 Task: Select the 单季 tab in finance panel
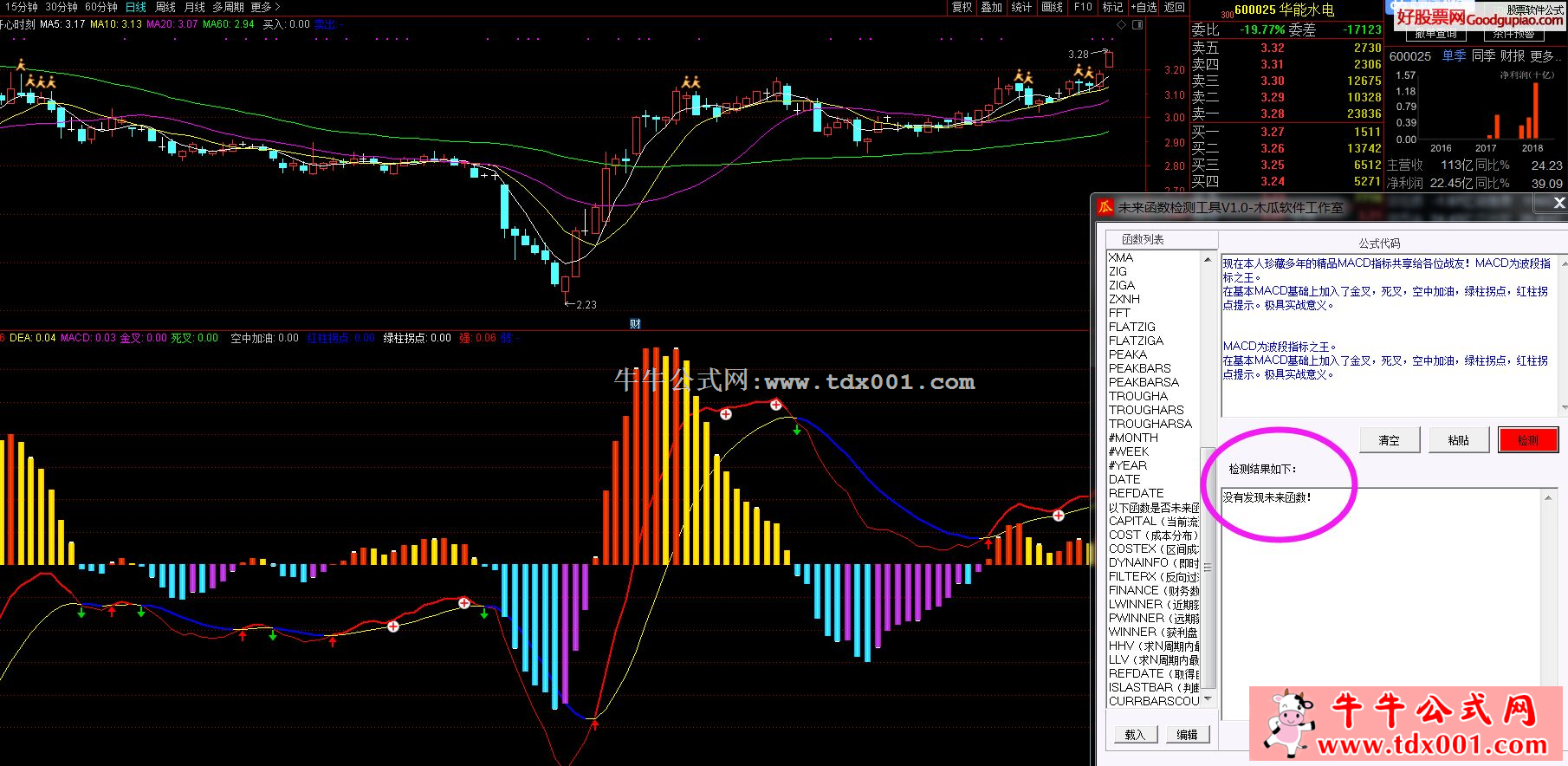click(1454, 55)
